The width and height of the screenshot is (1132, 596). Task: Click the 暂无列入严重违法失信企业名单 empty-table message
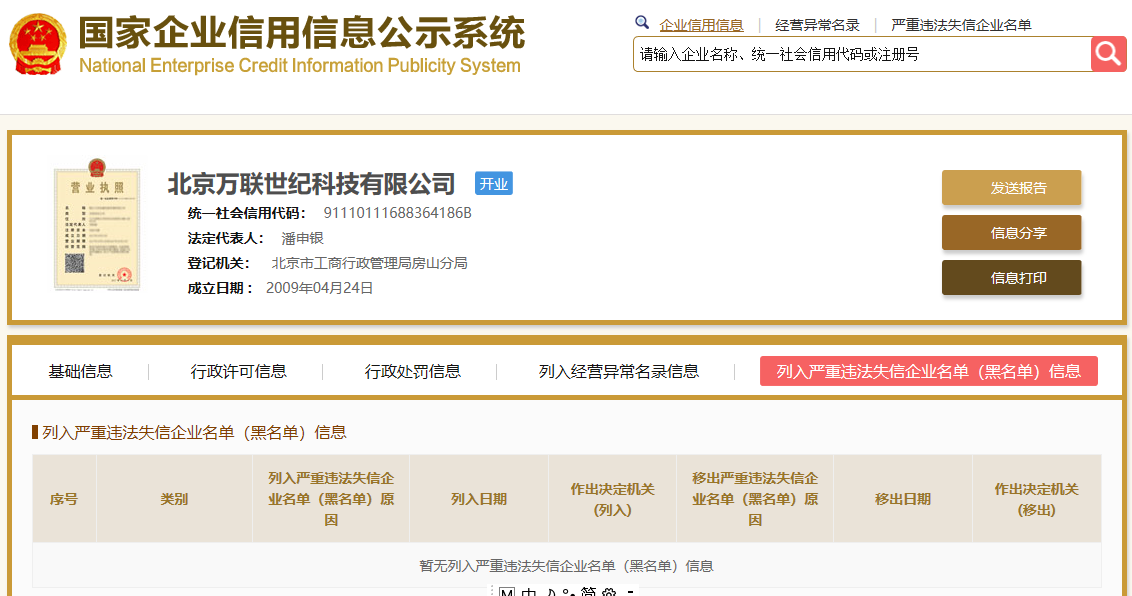pyautogui.click(x=566, y=566)
